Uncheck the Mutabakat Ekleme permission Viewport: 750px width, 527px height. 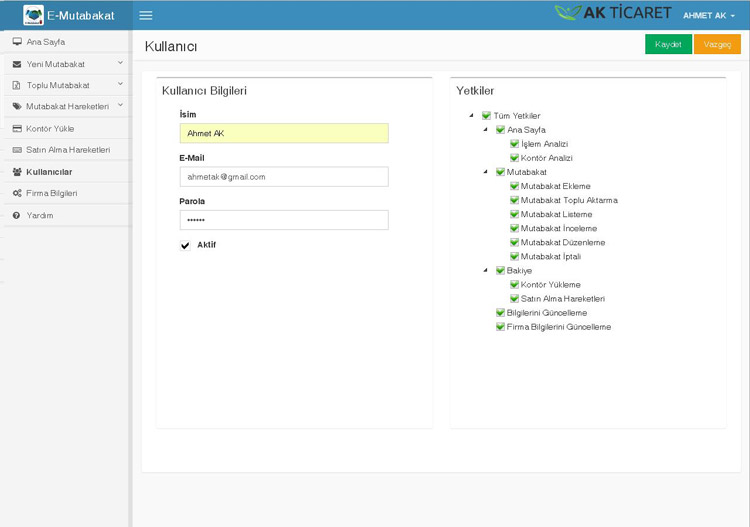click(x=515, y=186)
